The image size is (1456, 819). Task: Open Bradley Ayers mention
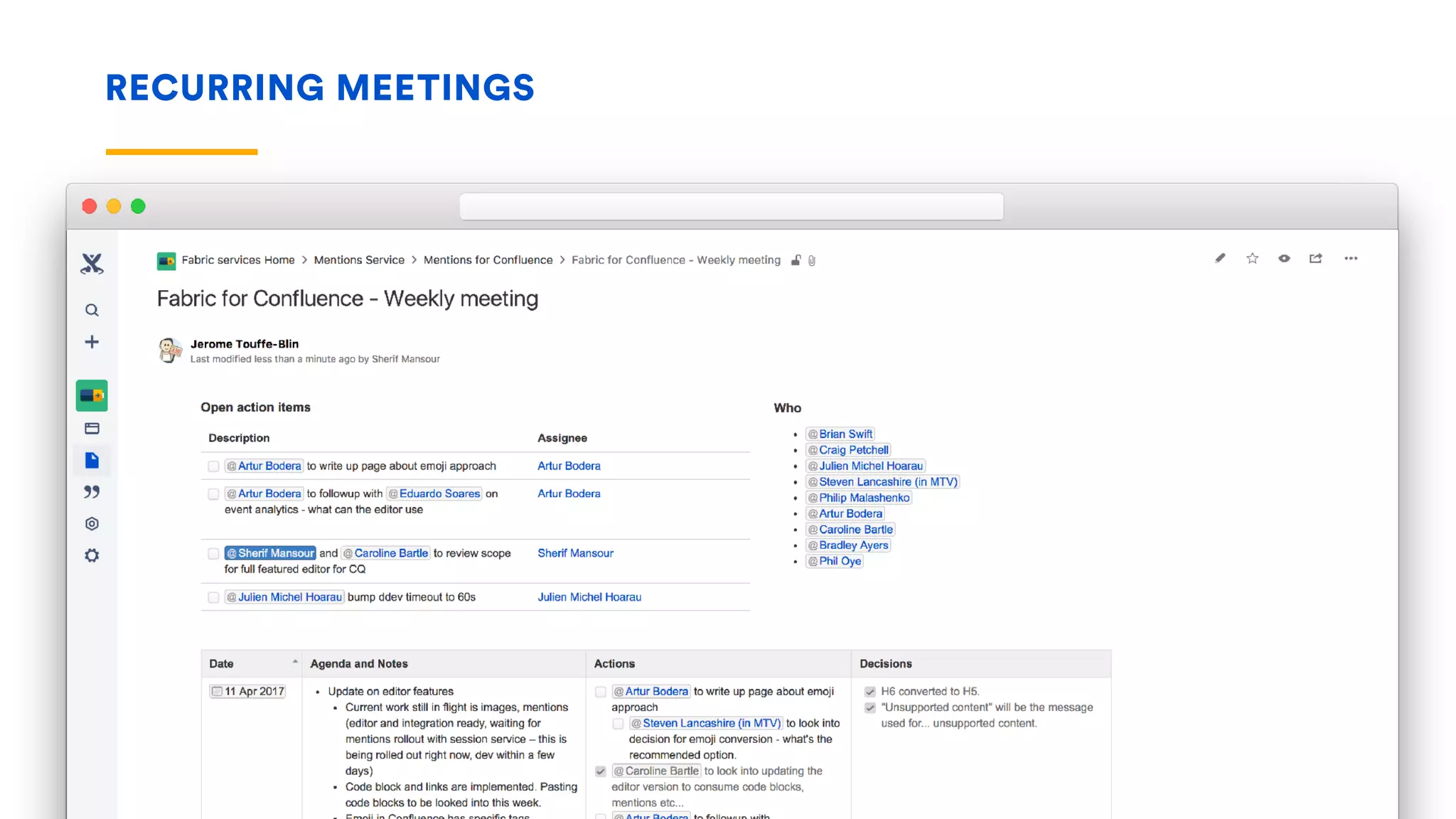[x=847, y=545]
